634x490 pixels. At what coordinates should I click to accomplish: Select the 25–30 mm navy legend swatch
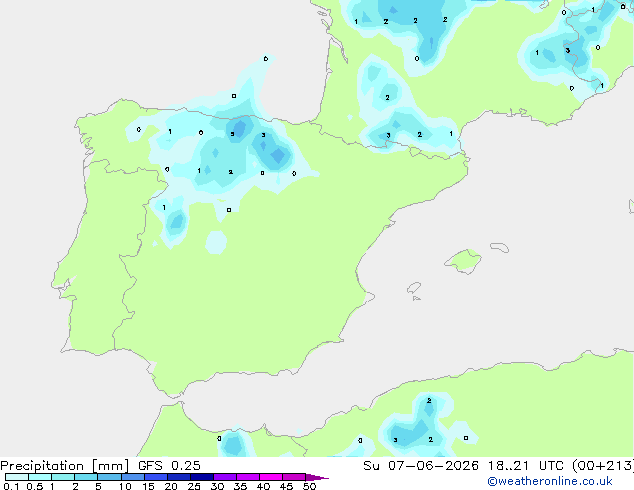coord(201,477)
